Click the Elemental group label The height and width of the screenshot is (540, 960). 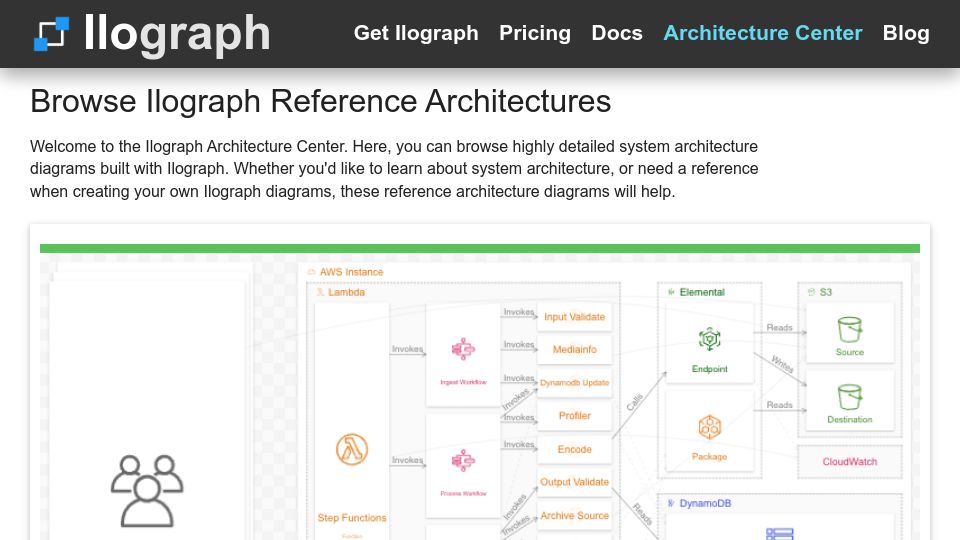click(702, 292)
